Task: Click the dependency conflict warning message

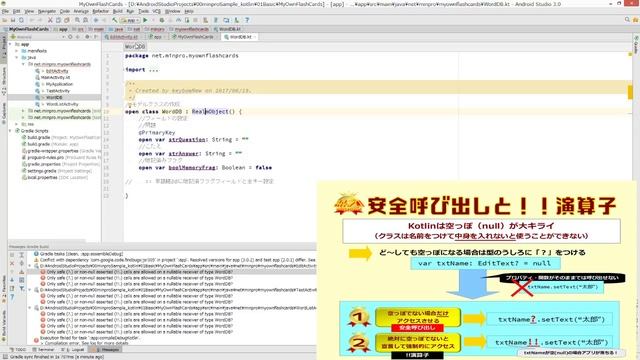Action: click(176, 260)
